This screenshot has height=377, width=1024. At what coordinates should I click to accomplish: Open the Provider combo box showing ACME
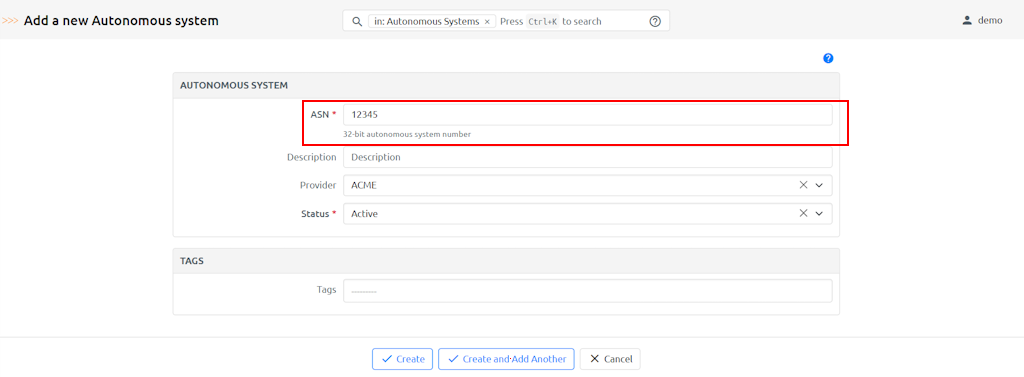point(588,186)
